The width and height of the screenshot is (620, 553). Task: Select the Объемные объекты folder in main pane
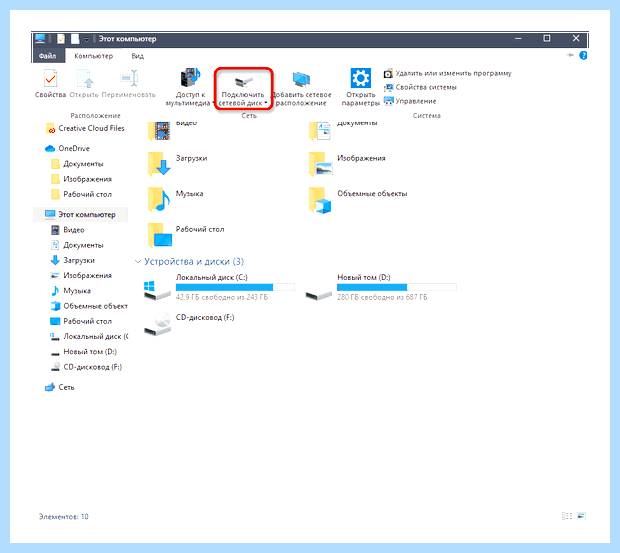tap(358, 200)
